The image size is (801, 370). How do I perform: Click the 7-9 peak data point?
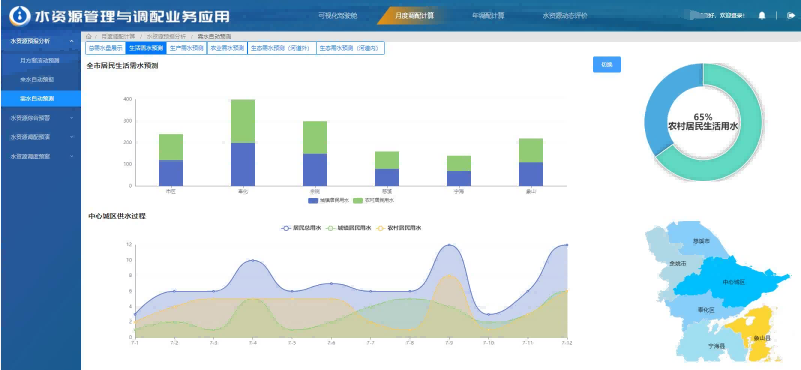[x=449, y=245]
